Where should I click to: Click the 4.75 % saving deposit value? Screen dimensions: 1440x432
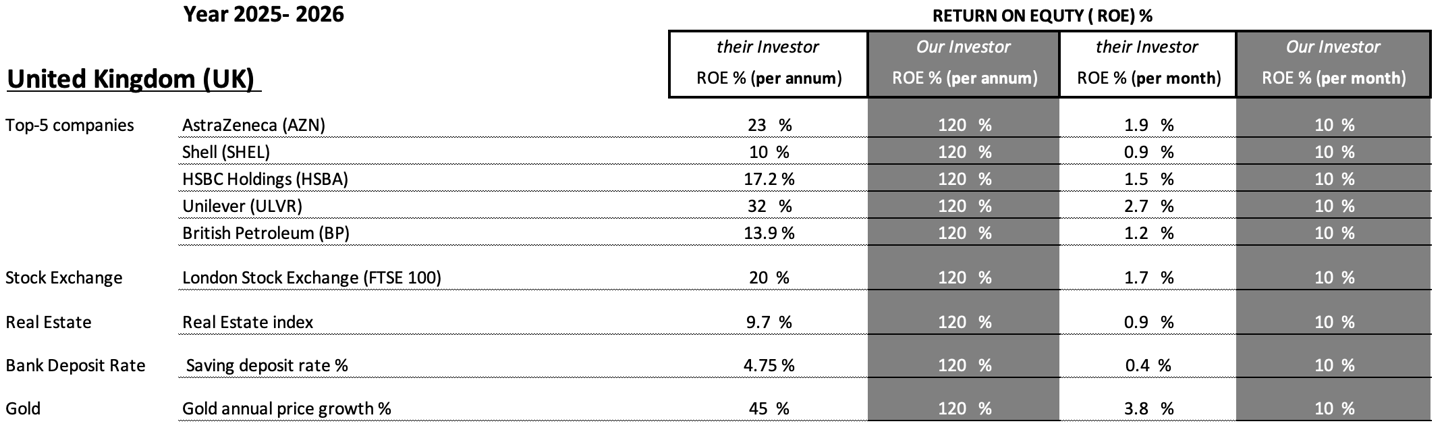769,366
